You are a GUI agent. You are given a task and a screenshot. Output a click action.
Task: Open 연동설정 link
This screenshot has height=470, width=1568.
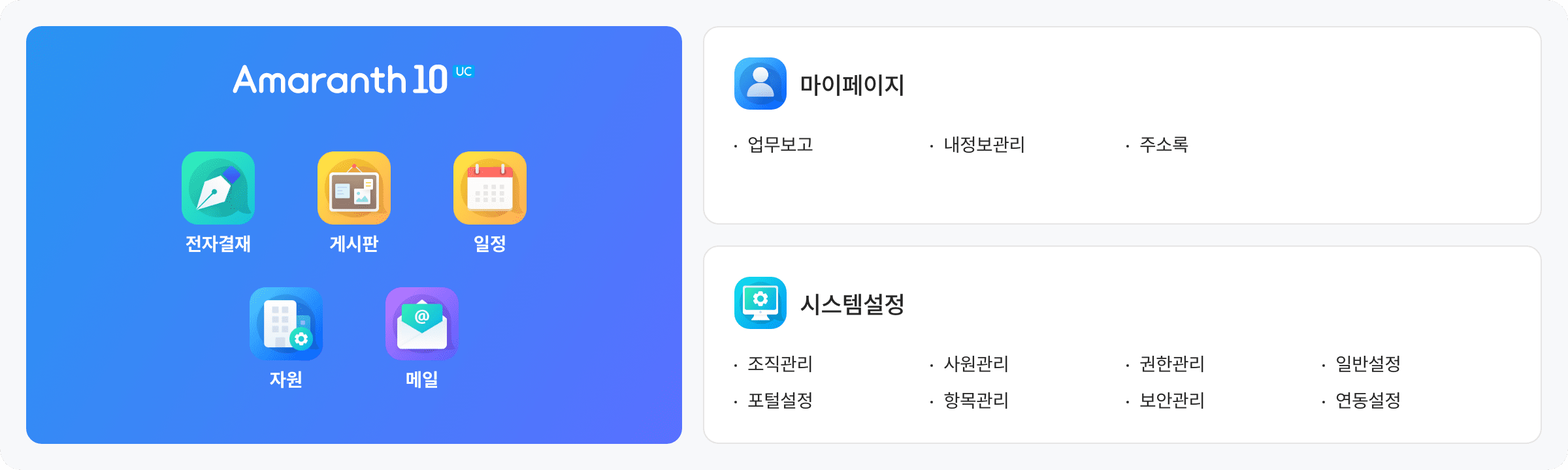tap(1368, 400)
